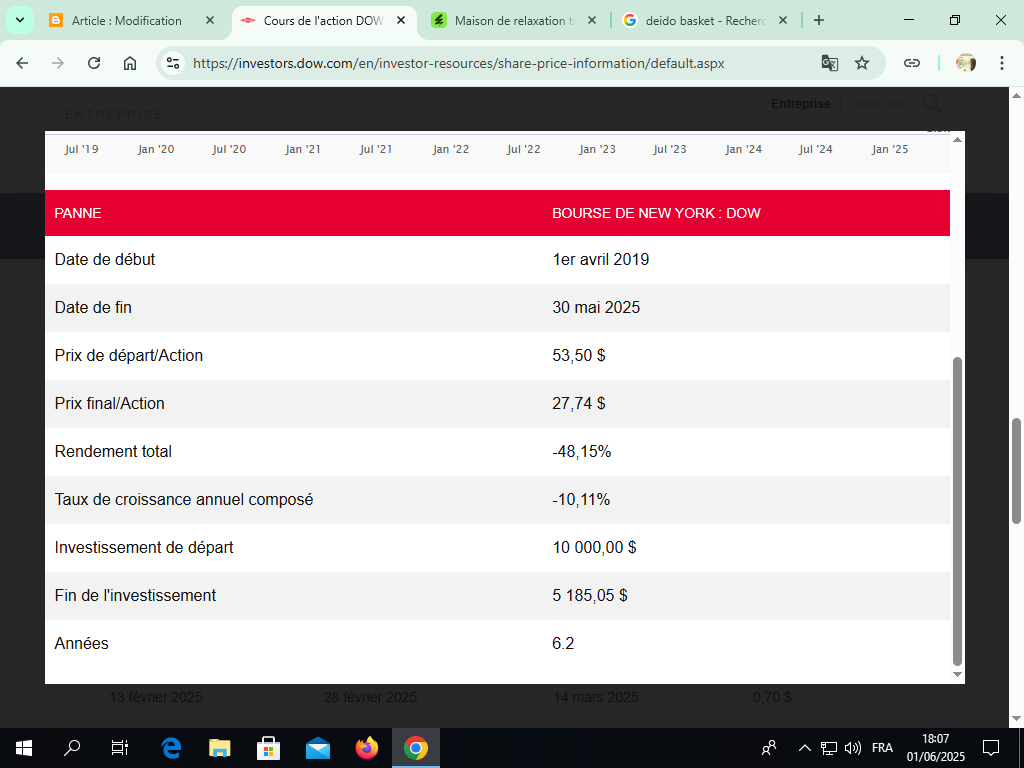Click the address bar URL field
The image size is (1024, 768).
458,63
